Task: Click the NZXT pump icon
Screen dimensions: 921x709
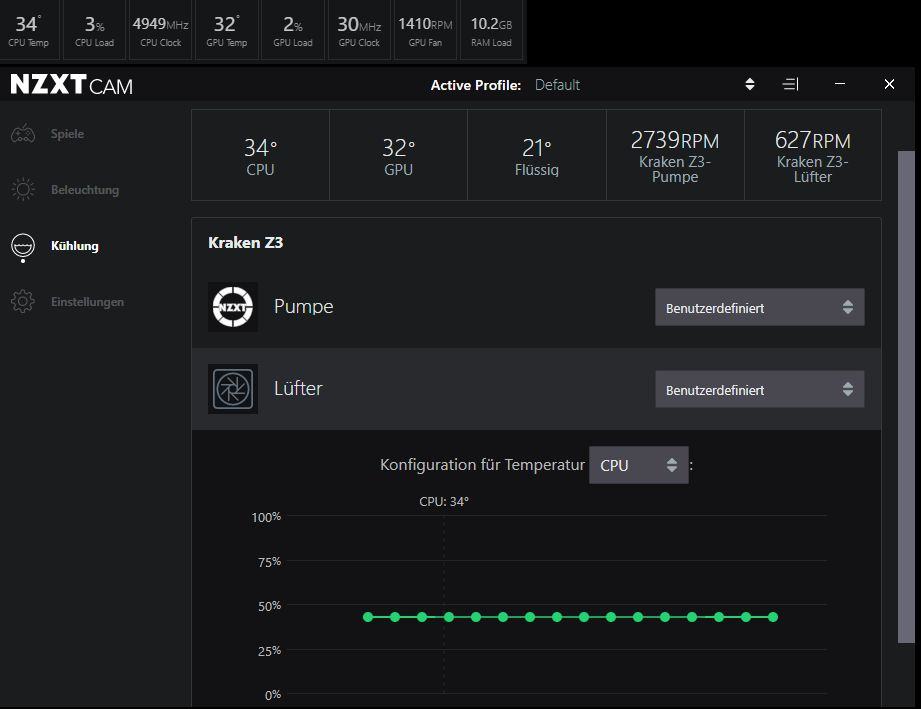Action: pos(233,307)
